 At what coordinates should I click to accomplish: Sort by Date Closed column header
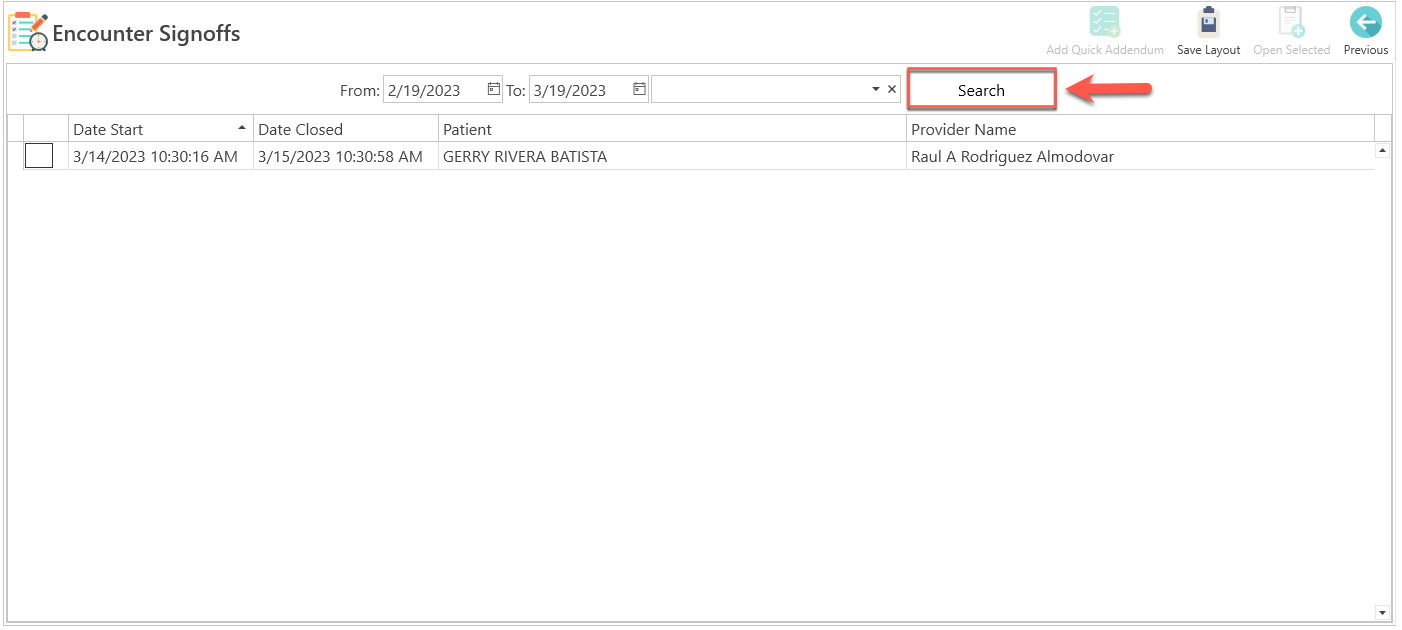[x=346, y=129]
